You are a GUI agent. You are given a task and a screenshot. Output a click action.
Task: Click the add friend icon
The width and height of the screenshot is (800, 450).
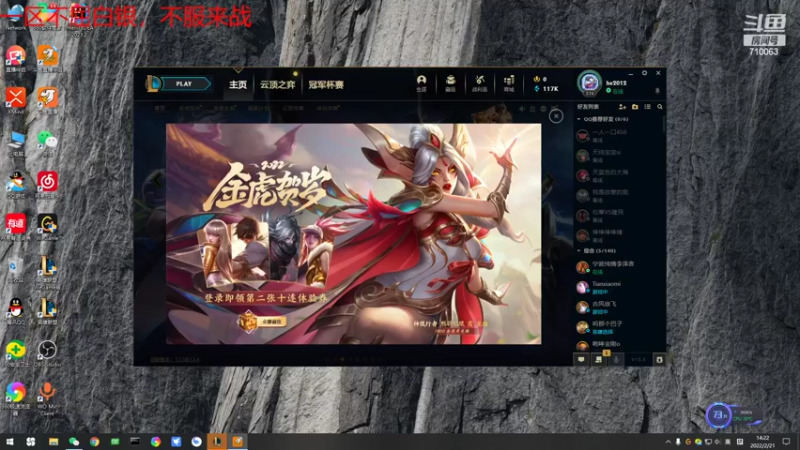click(x=622, y=107)
